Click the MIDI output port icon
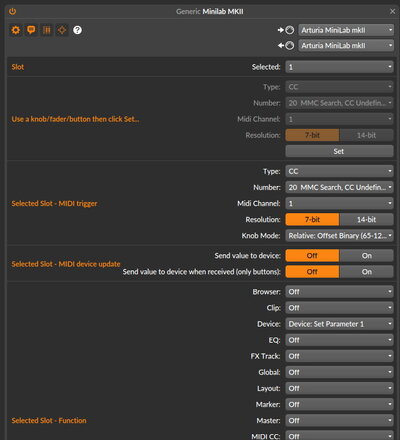The height and width of the screenshot is (440, 400). 286,45
